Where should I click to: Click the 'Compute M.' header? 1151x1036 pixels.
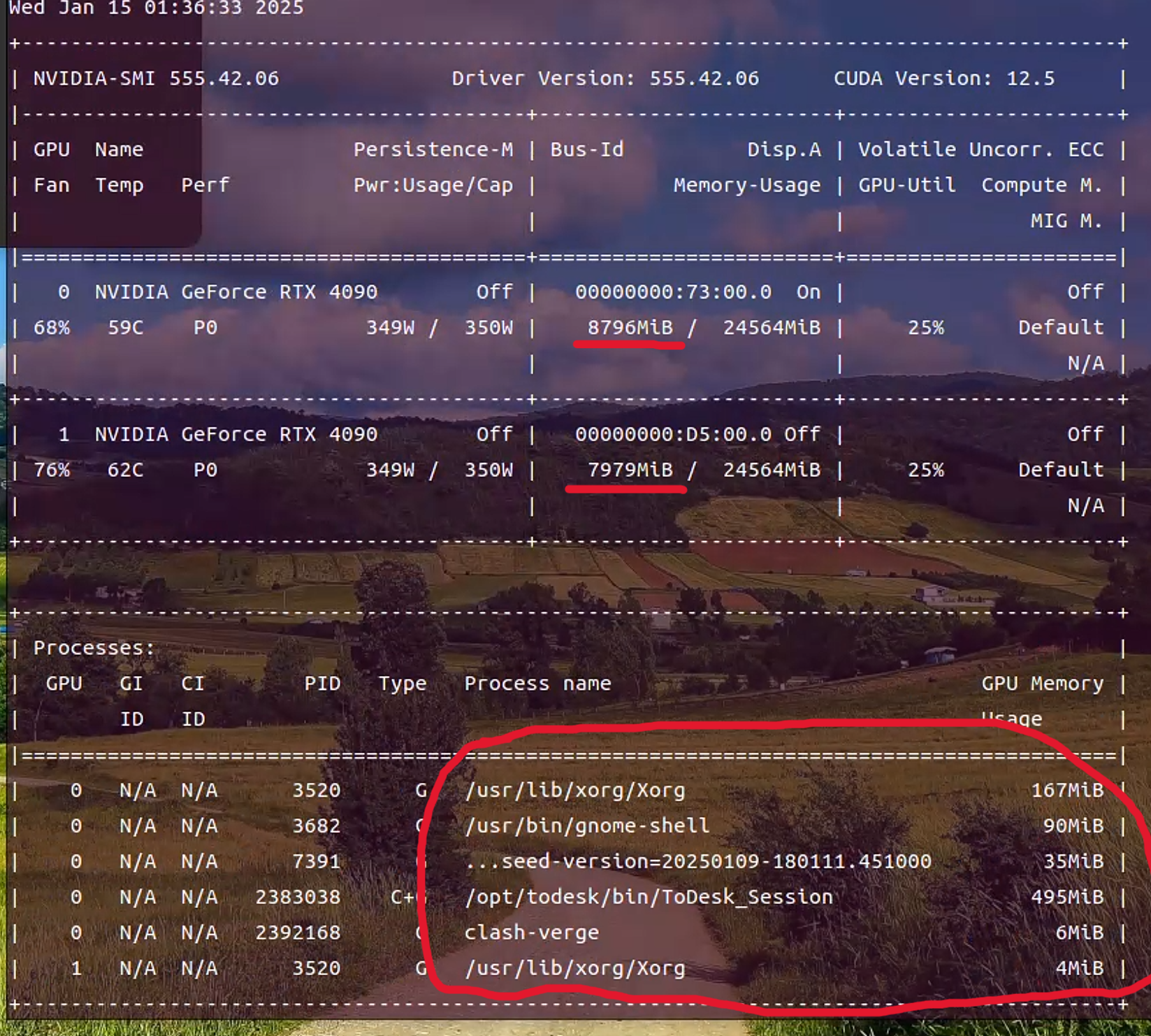[1043, 185]
